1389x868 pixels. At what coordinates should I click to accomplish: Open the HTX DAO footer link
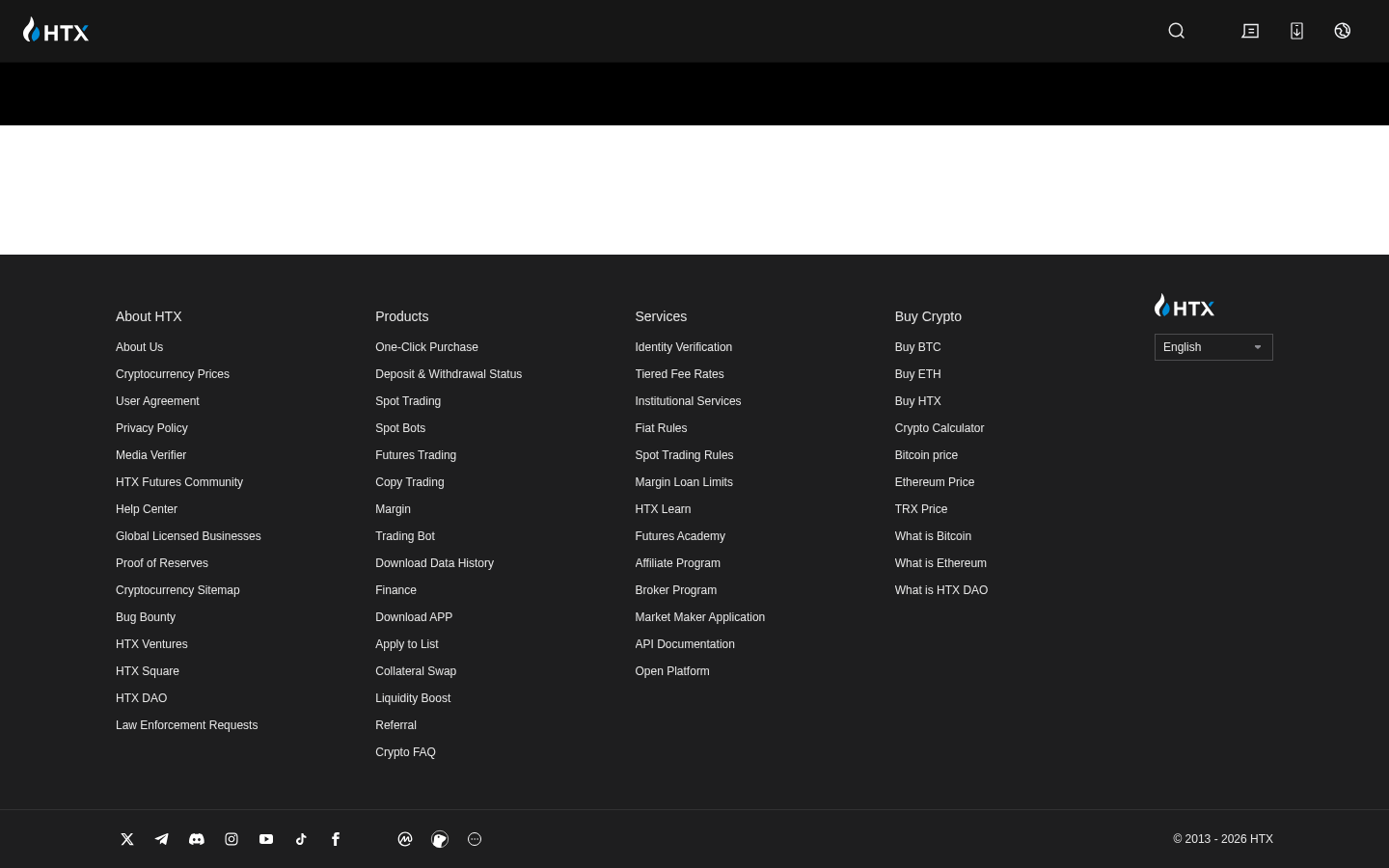141,698
